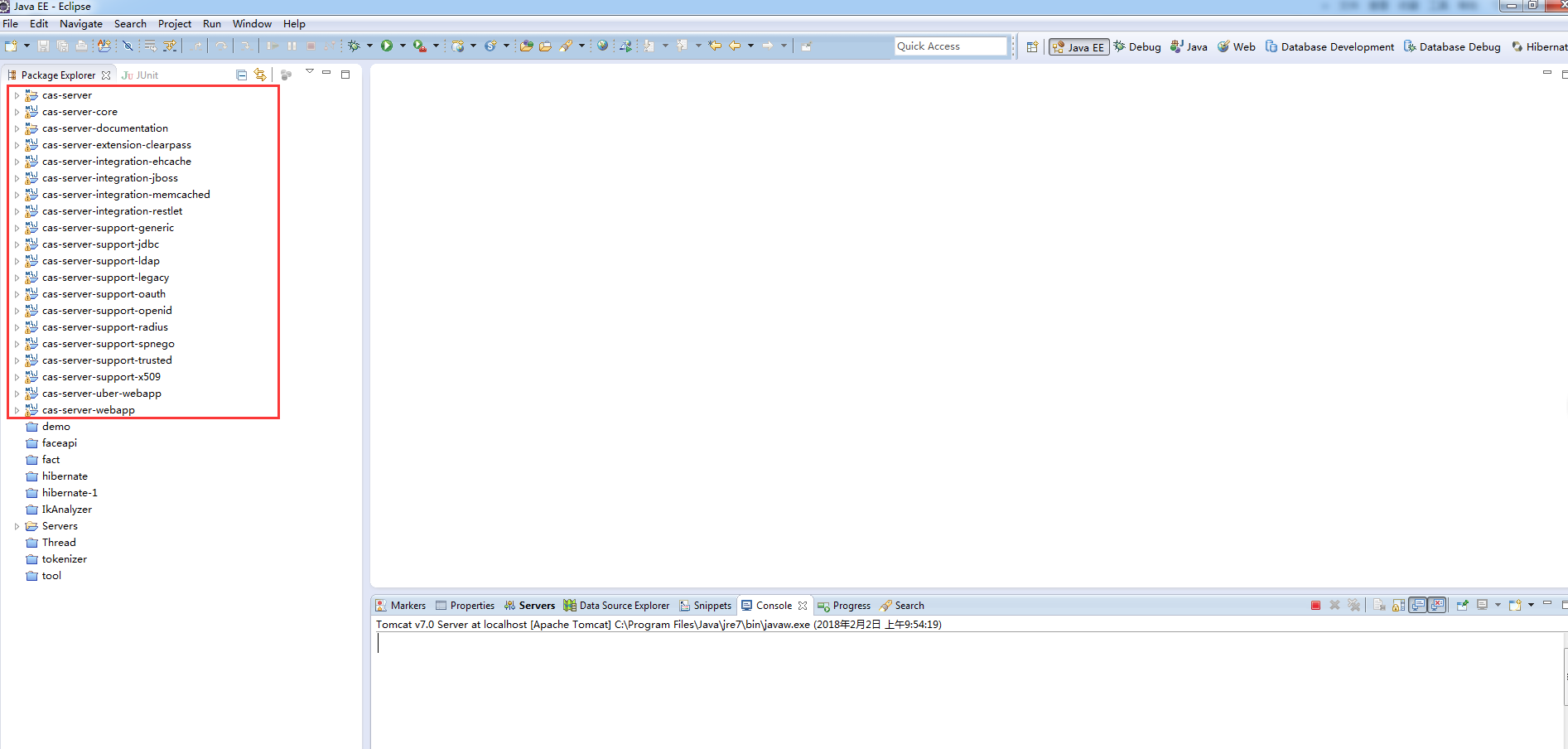Maximize the Package Explorer view
Screen dimensions: 1568x749
pyautogui.click(x=345, y=75)
